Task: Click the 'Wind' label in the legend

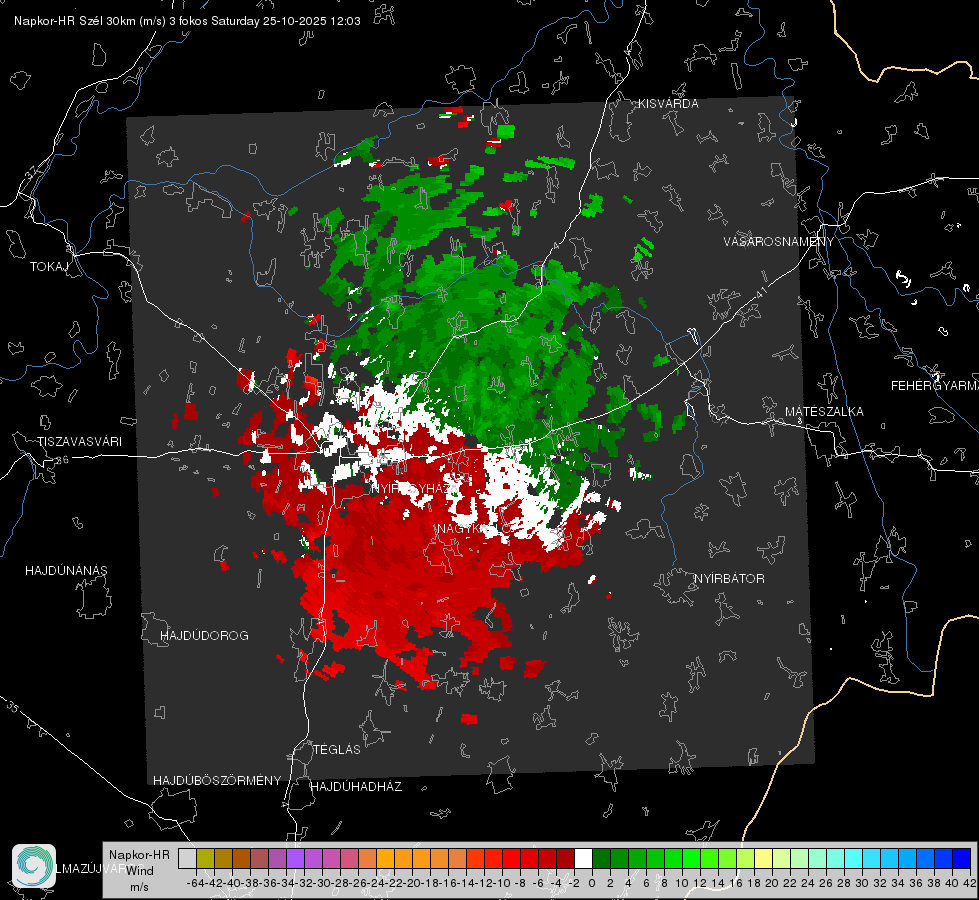Action: [x=140, y=871]
